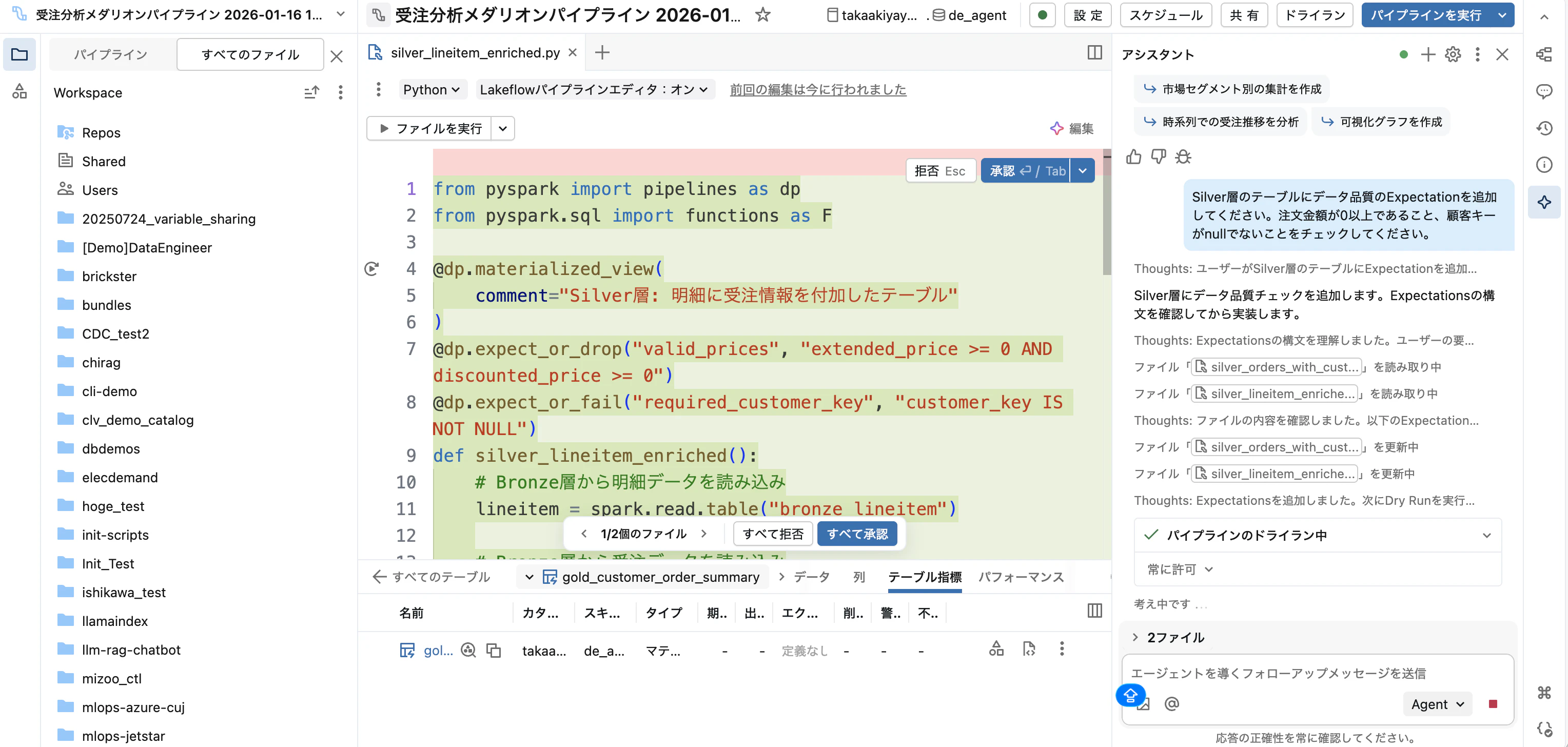Open the Python language selector dropdown
The height and width of the screenshot is (747, 1568).
[x=432, y=89]
